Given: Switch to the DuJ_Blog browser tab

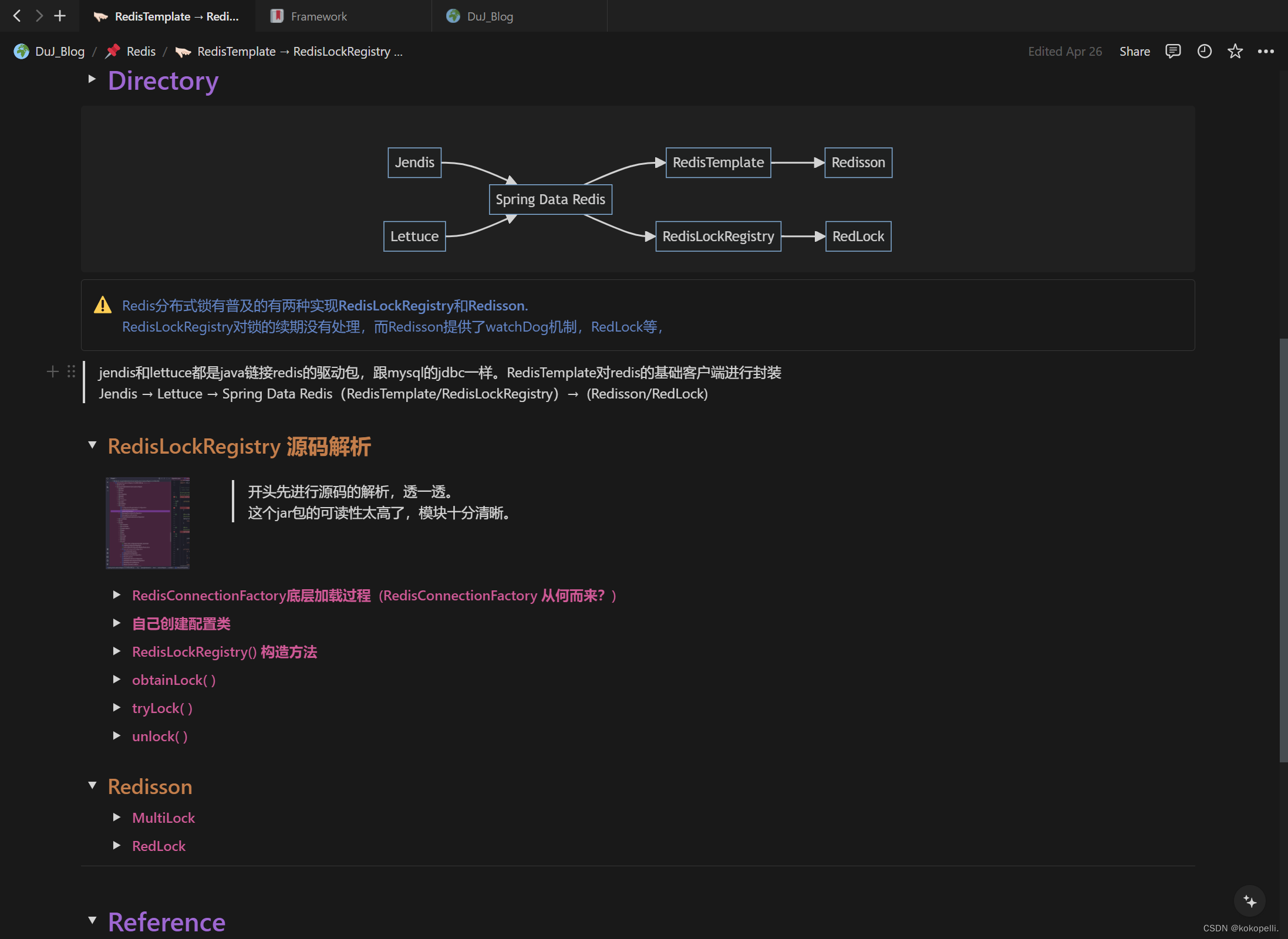Looking at the screenshot, I should 490,16.
